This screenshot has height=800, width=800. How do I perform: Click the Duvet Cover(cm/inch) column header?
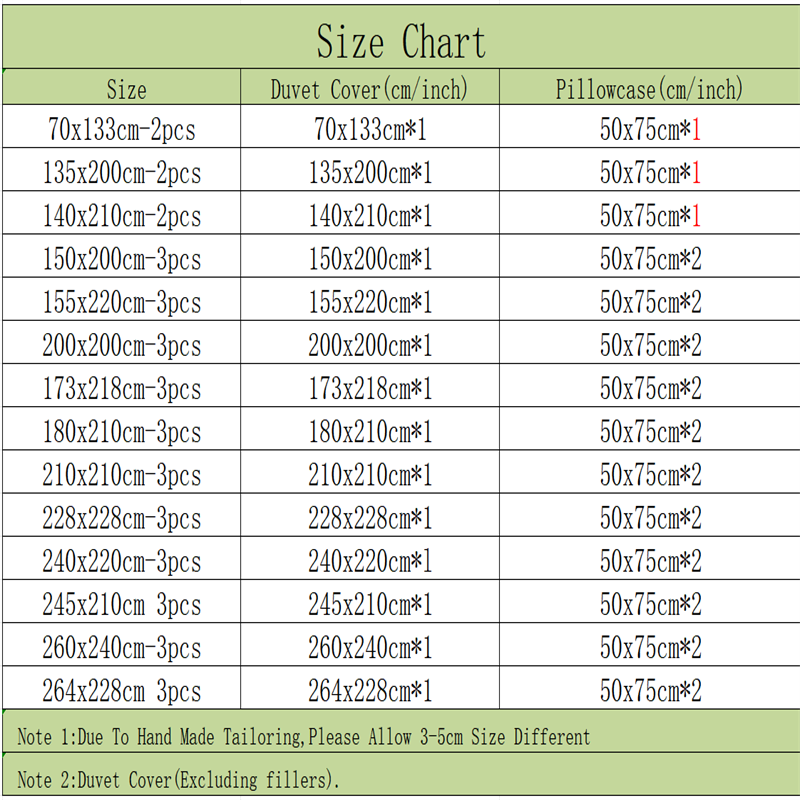point(369,89)
